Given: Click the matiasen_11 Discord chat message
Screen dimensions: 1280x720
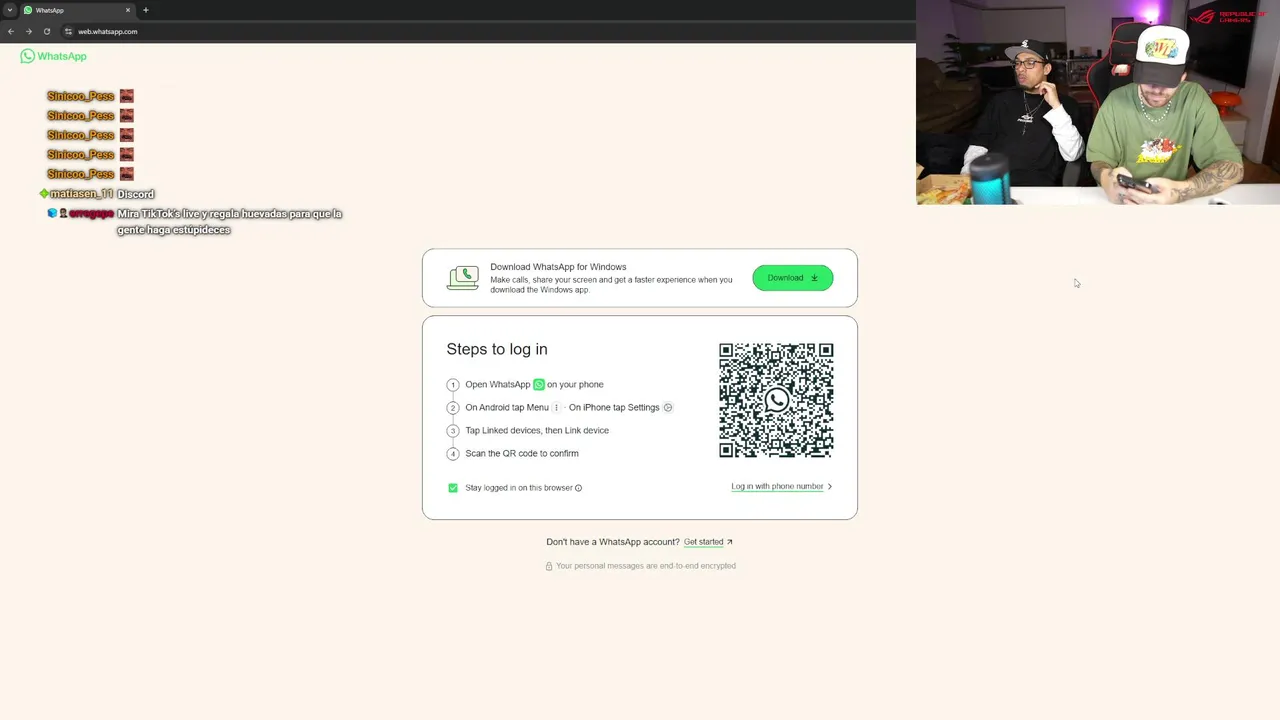Looking at the screenshot, I should (x=97, y=194).
